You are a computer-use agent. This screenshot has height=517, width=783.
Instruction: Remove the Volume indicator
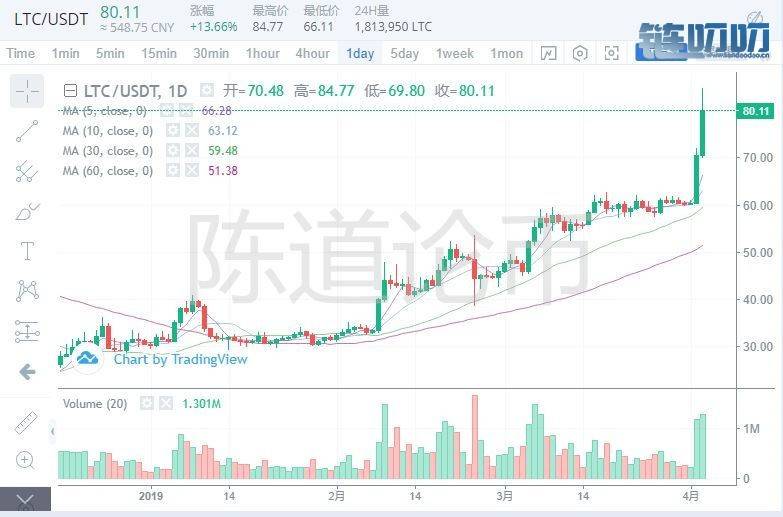coord(166,403)
